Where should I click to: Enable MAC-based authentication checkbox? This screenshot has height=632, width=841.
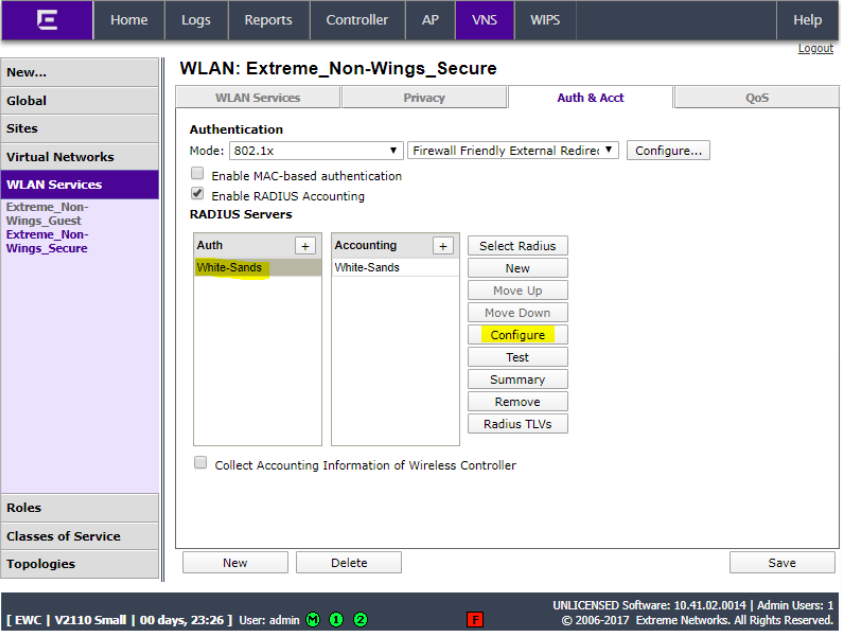coord(197,173)
